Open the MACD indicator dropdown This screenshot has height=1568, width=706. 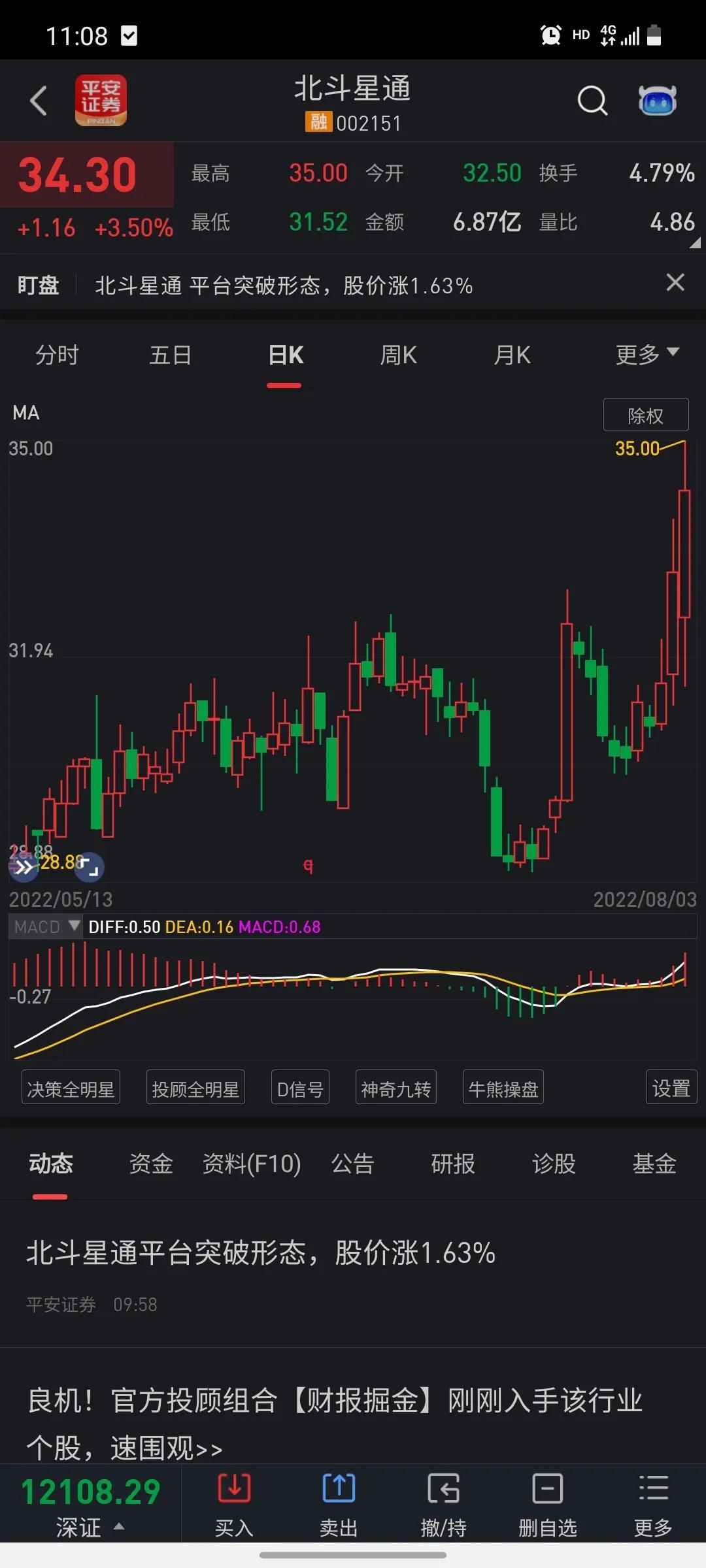pyautogui.click(x=46, y=926)
